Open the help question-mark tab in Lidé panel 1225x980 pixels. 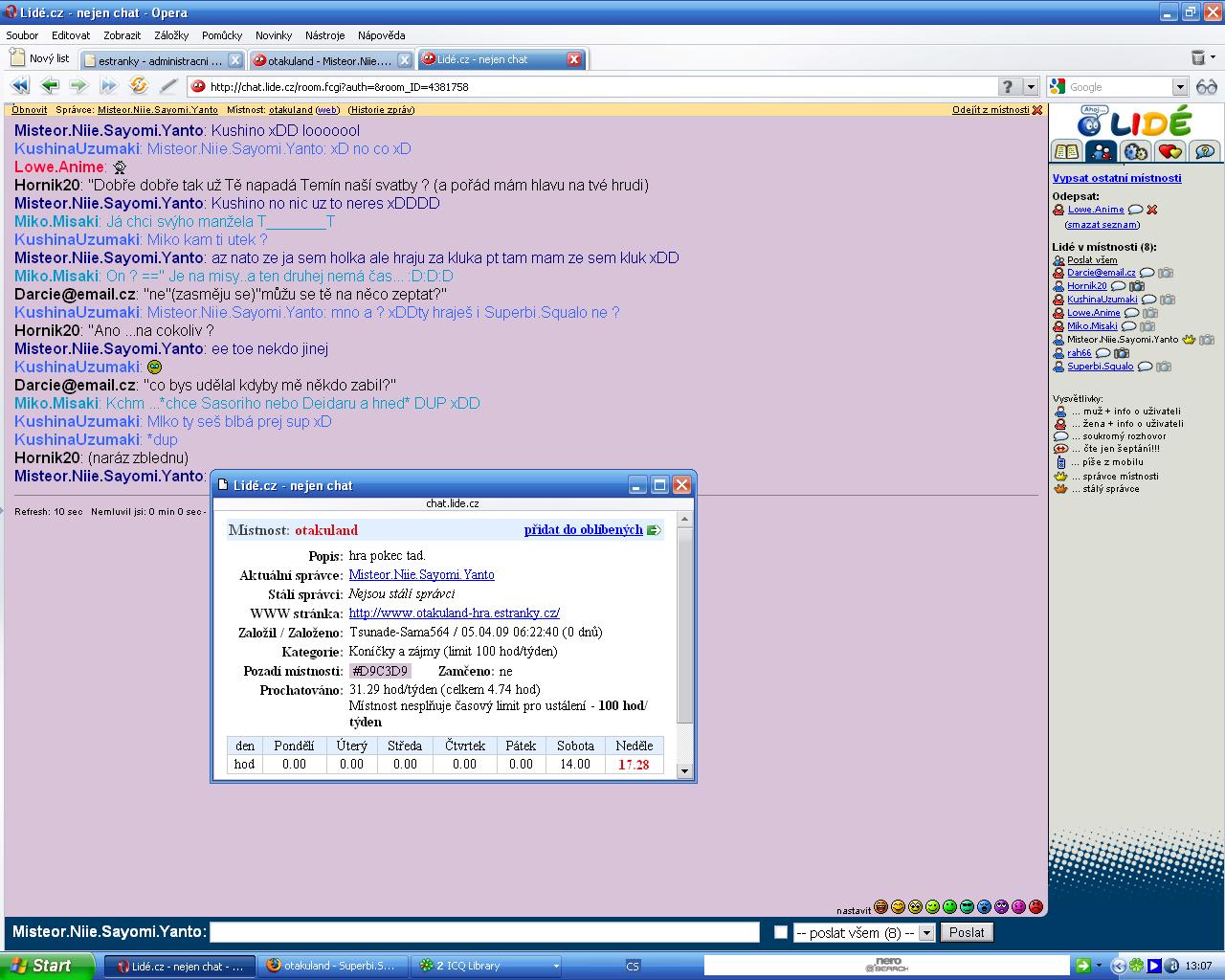pos(1204,151)
